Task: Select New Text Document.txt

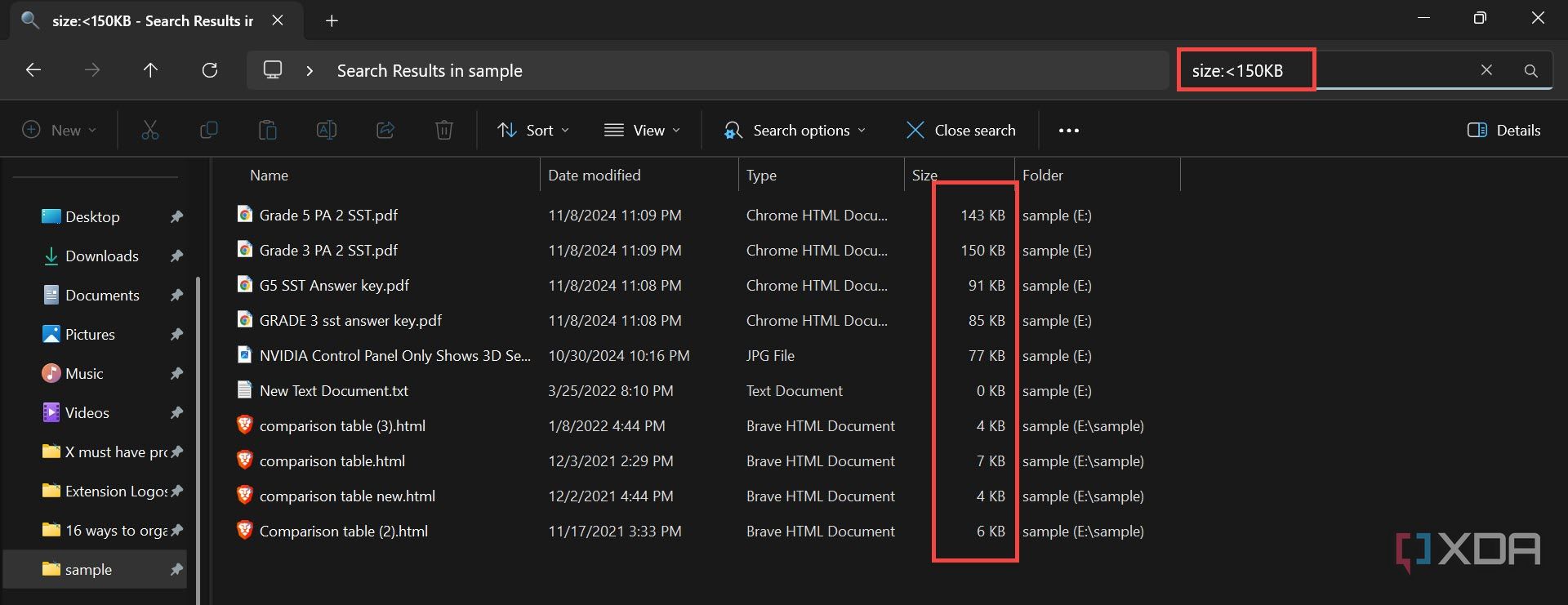Action: 333,390
